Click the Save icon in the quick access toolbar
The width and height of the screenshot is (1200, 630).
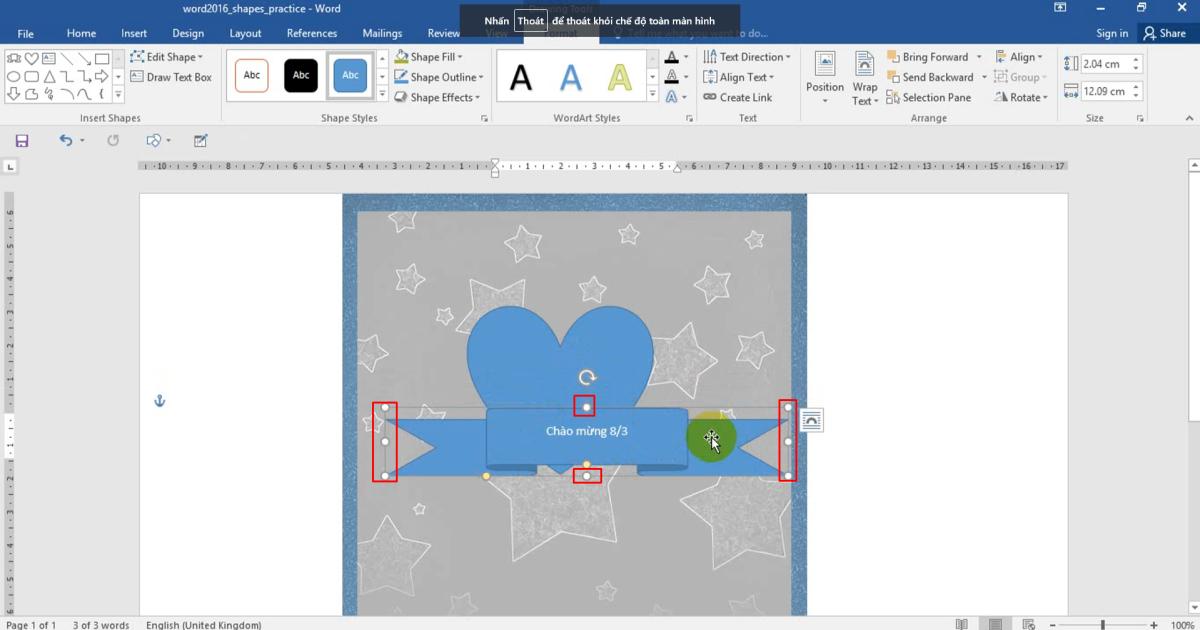(x=22, y=141)
